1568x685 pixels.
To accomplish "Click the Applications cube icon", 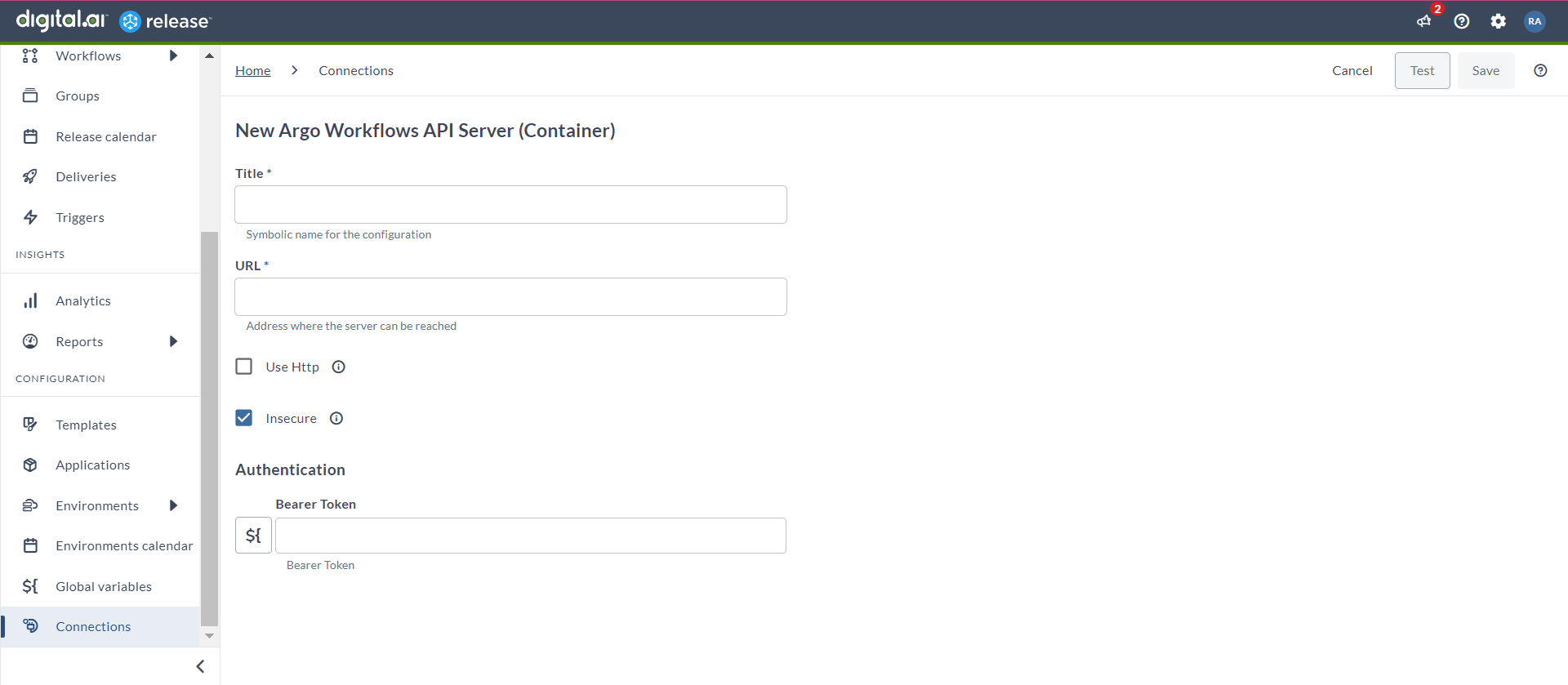I will 30,465.
